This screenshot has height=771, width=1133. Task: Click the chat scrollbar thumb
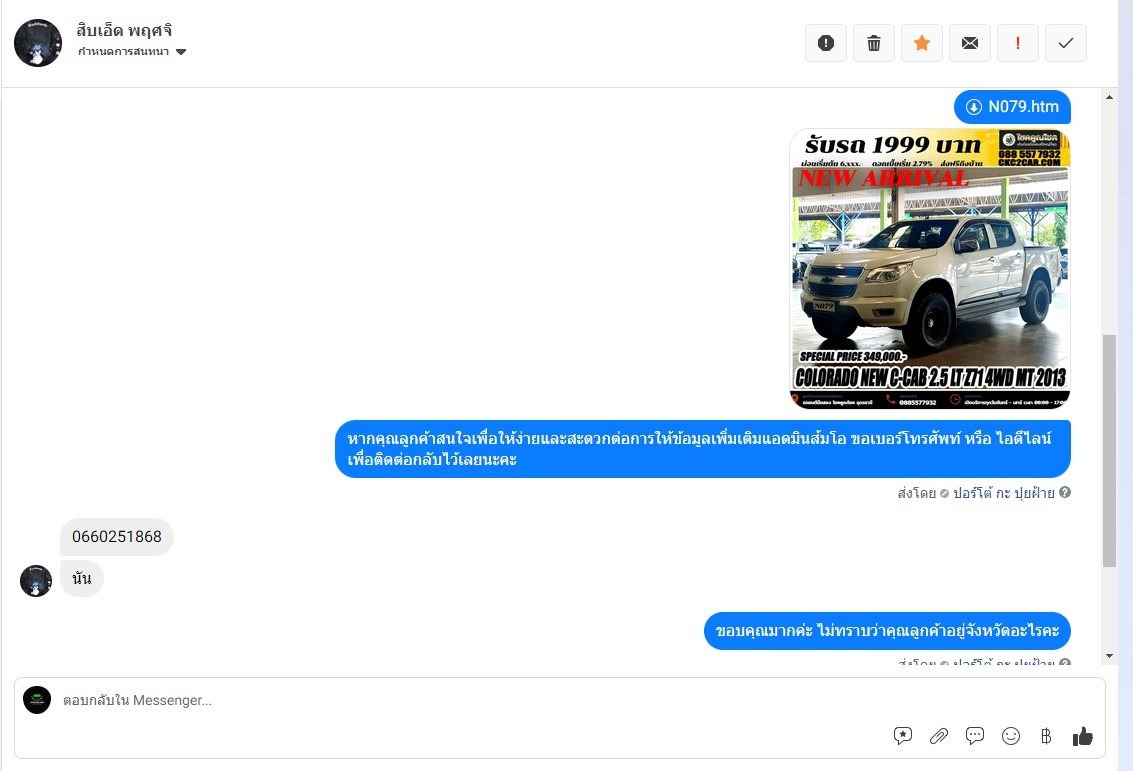point(1109,451)
